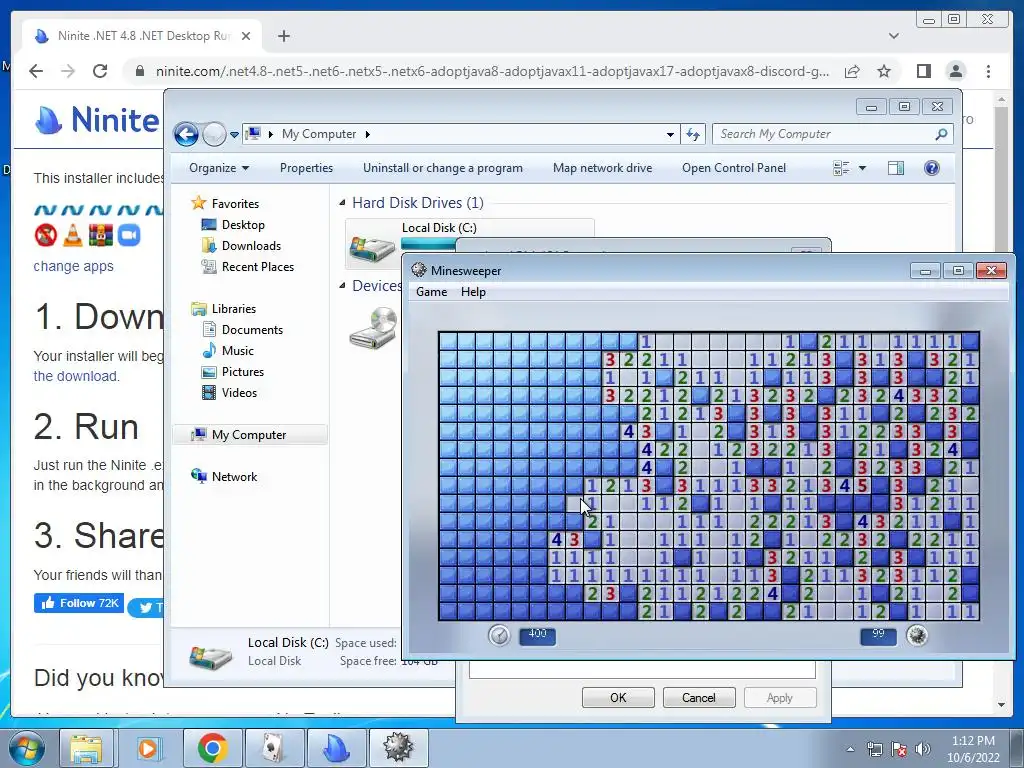Click the Cancel button in Properties dialog
Screen dimensions: 1024x768
tap(699, 697)
